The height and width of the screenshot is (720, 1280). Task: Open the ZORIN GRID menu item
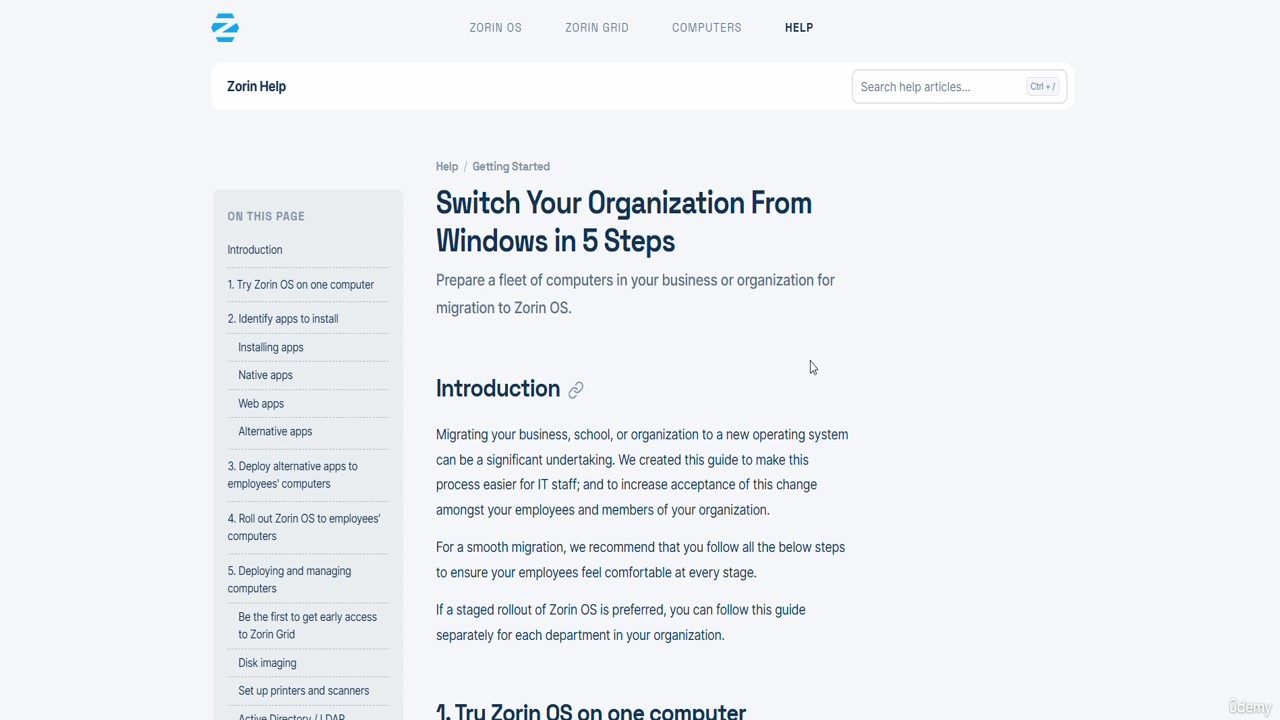[596, 28]
